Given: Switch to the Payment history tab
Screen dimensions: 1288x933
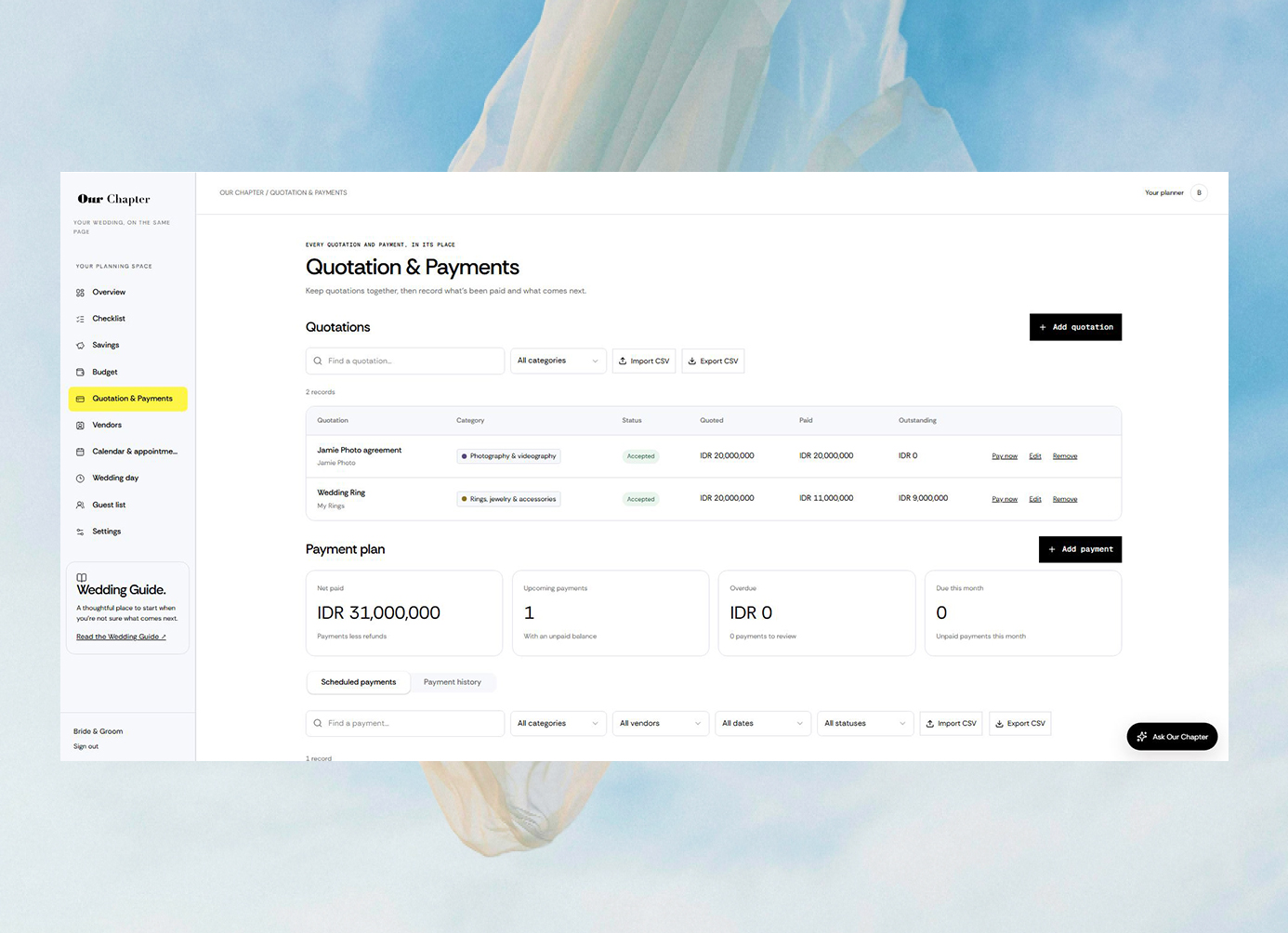Looking at the screenshot, I should (x=453, y=682).
